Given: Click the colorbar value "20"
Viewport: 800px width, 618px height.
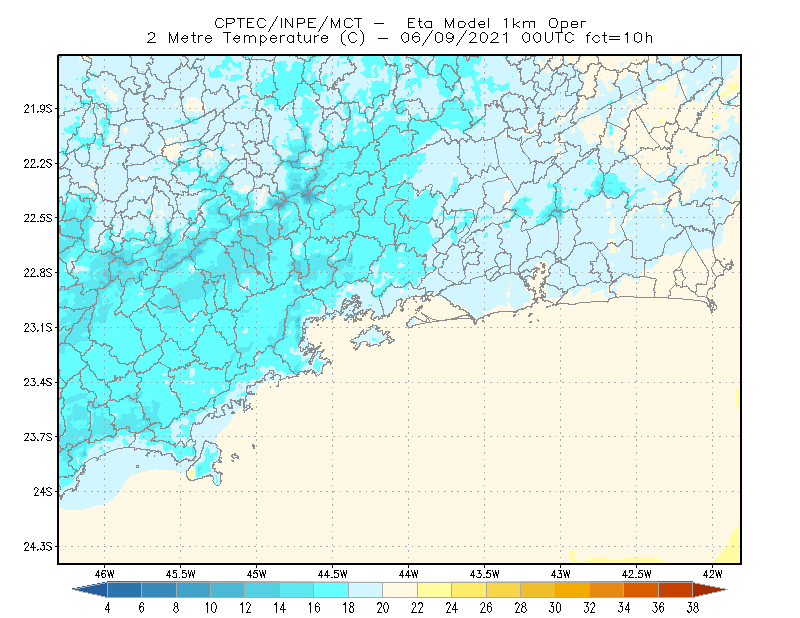Looking at the screenshot, I should [383, 608].
